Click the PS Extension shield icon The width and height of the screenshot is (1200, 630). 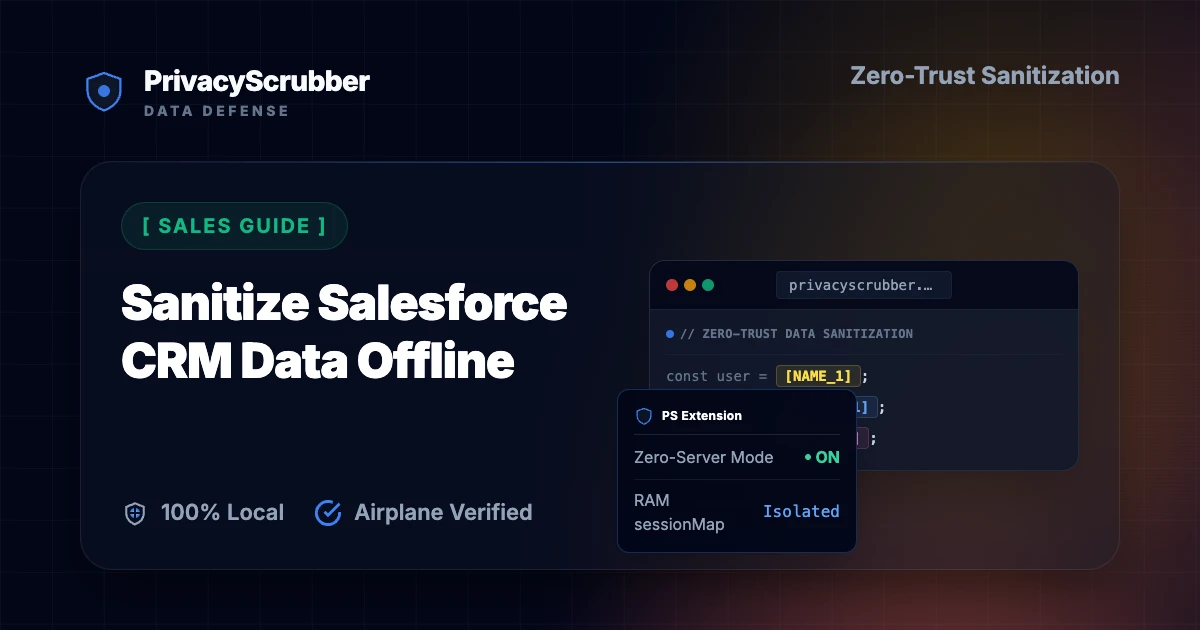(x=644, y=416)
